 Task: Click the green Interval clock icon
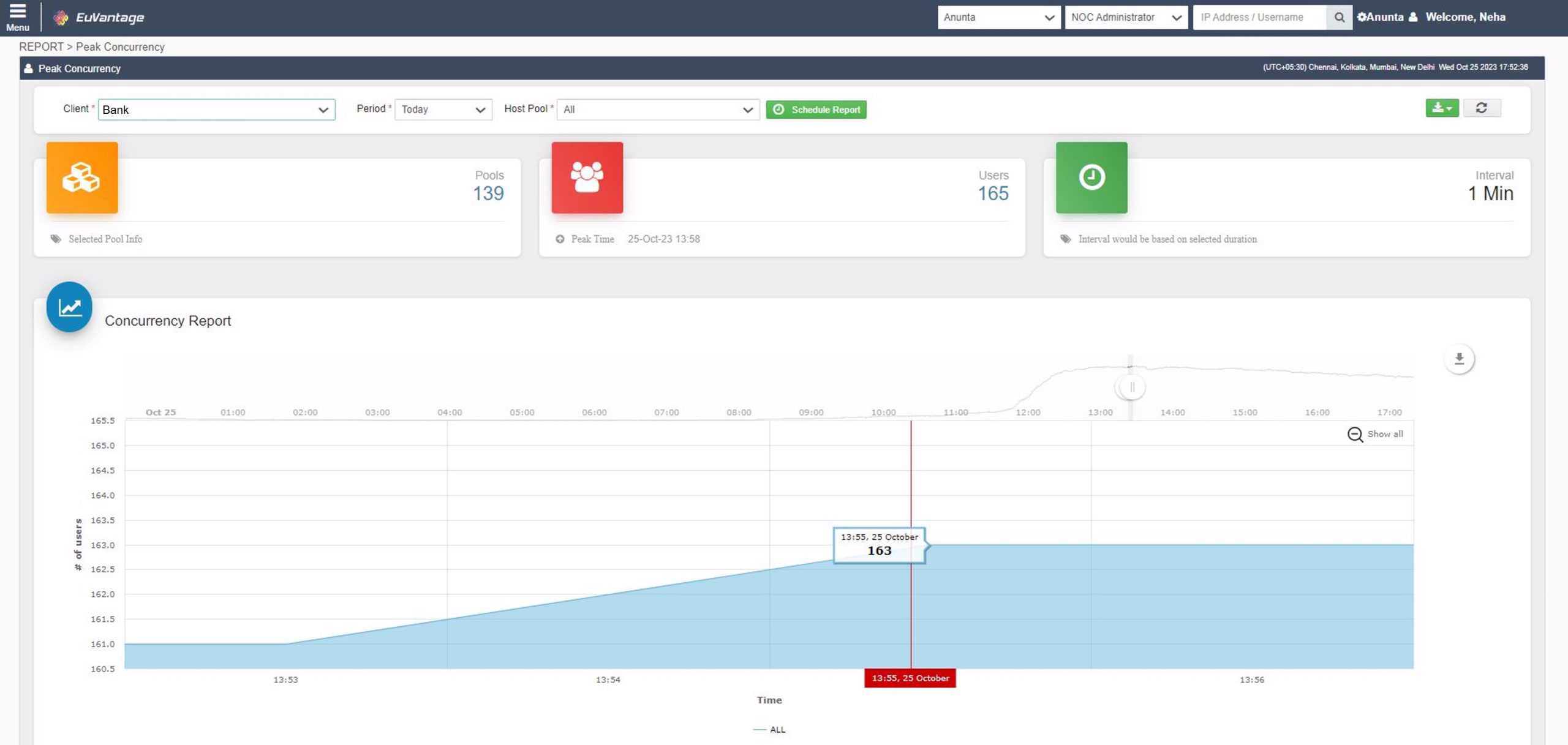pyautogui.click(x=1091, y=178)
